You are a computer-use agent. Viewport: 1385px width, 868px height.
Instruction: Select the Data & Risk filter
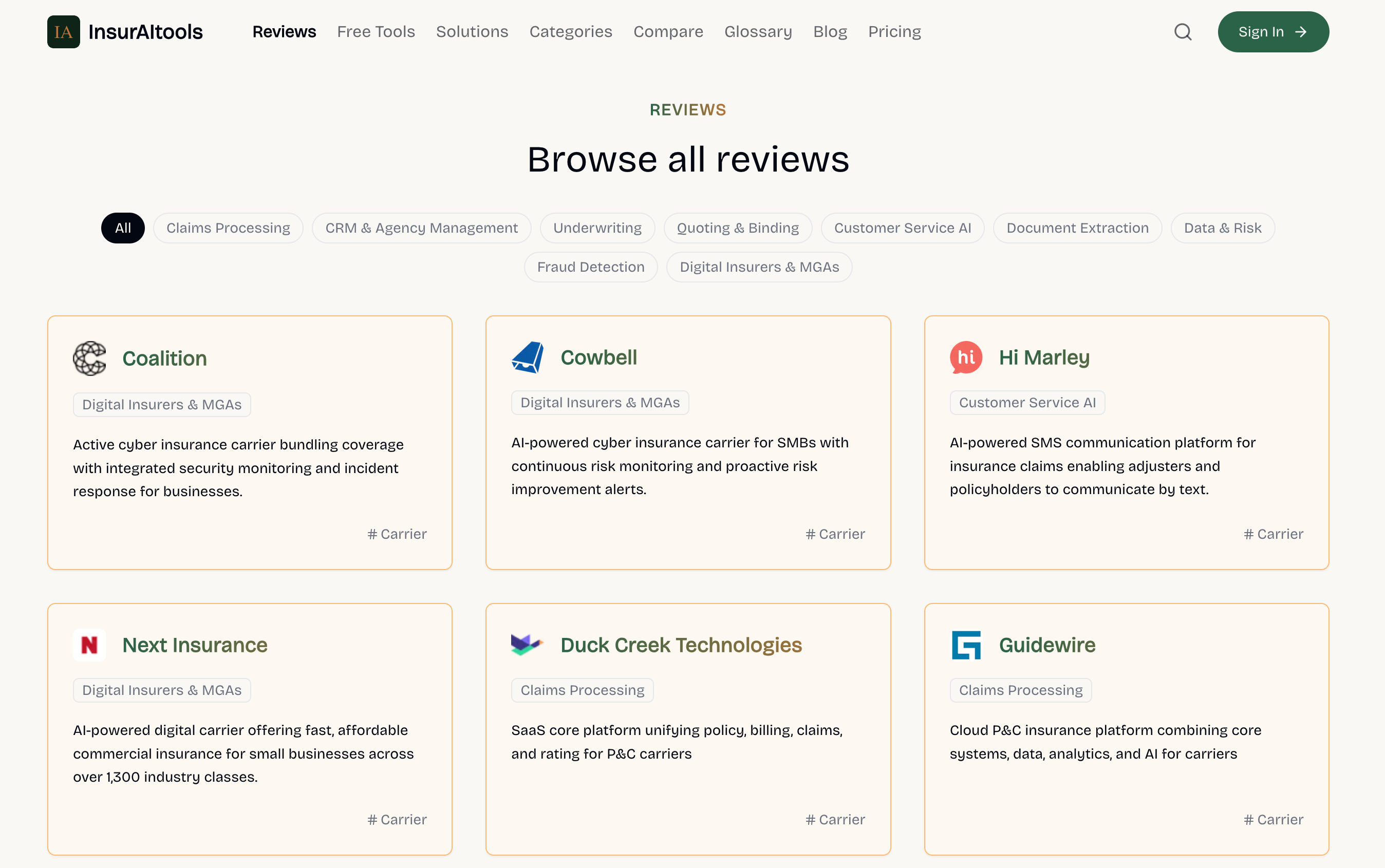click(1223, 228)
